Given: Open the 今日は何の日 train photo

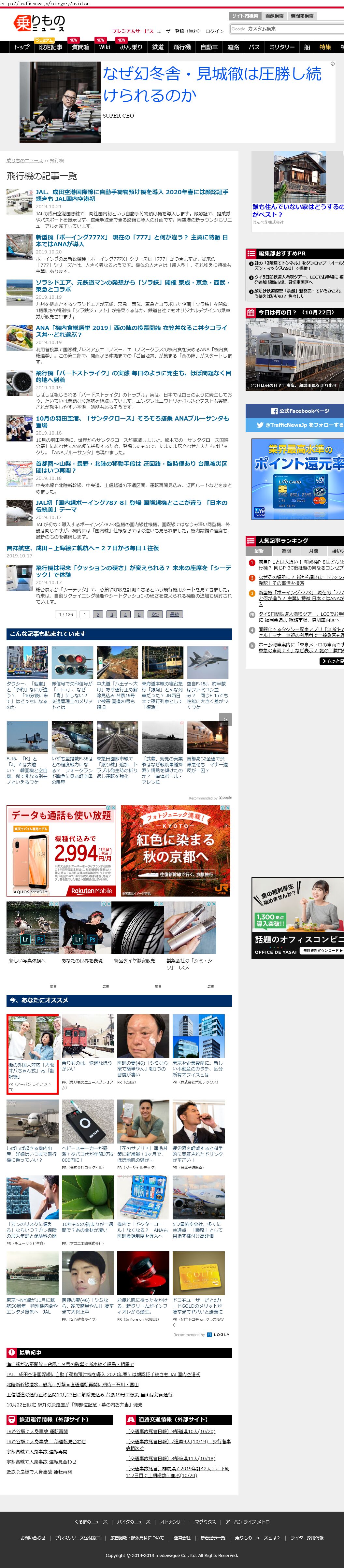Looking at the screenshot, I should [x=295, y=354].
